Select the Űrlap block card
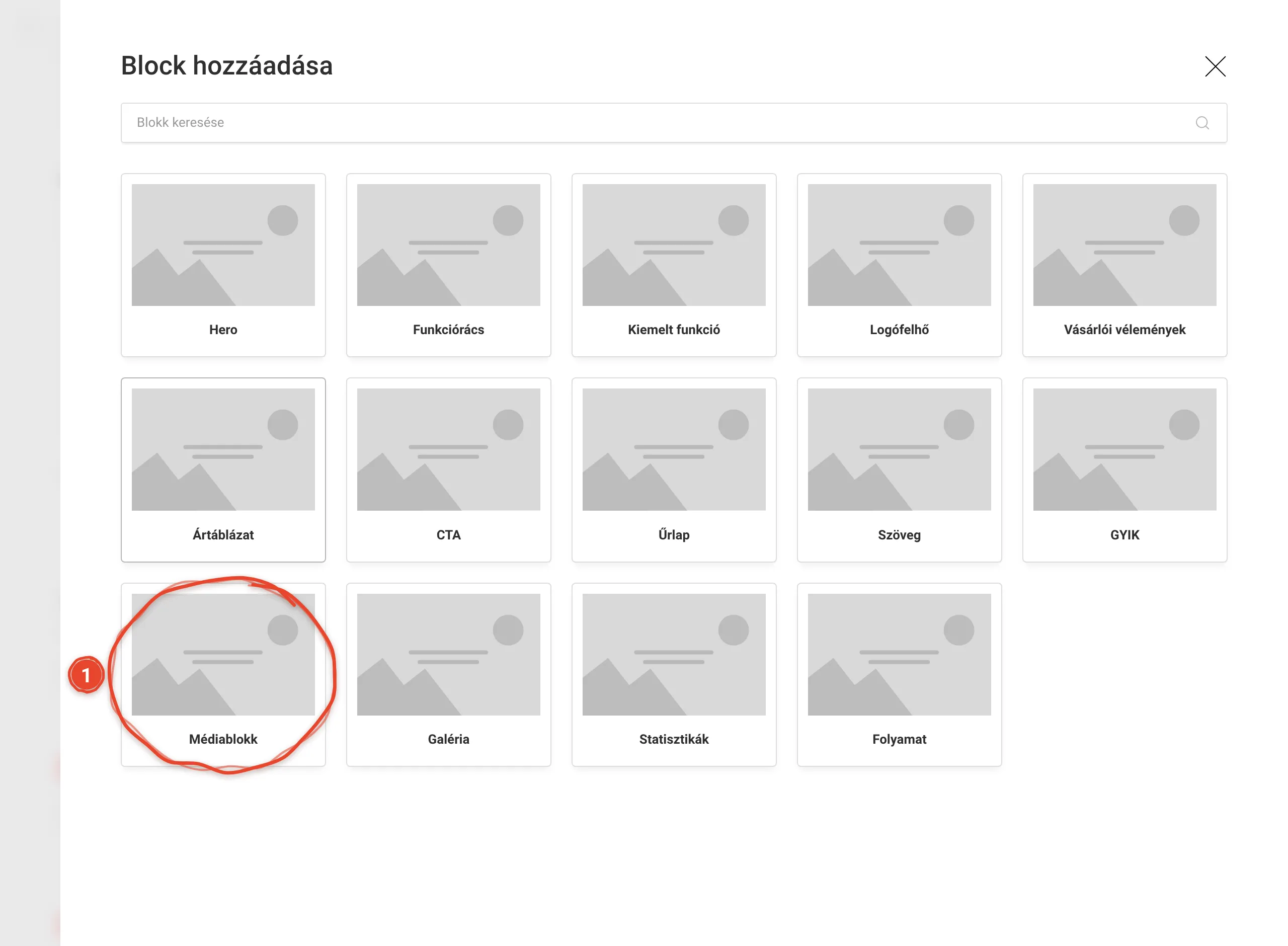 [674, 469]
